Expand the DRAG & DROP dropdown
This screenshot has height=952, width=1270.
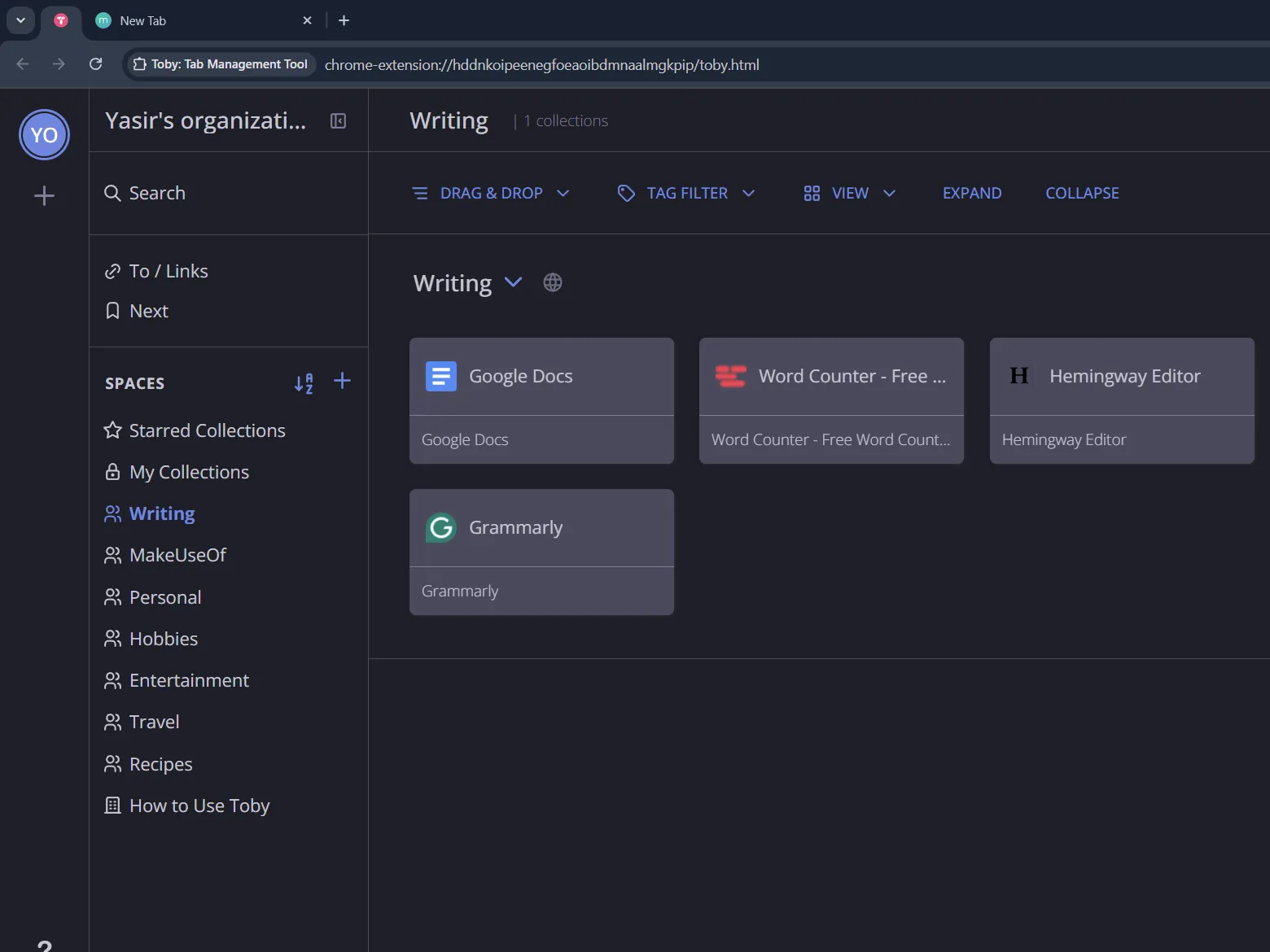pos(563,193)
